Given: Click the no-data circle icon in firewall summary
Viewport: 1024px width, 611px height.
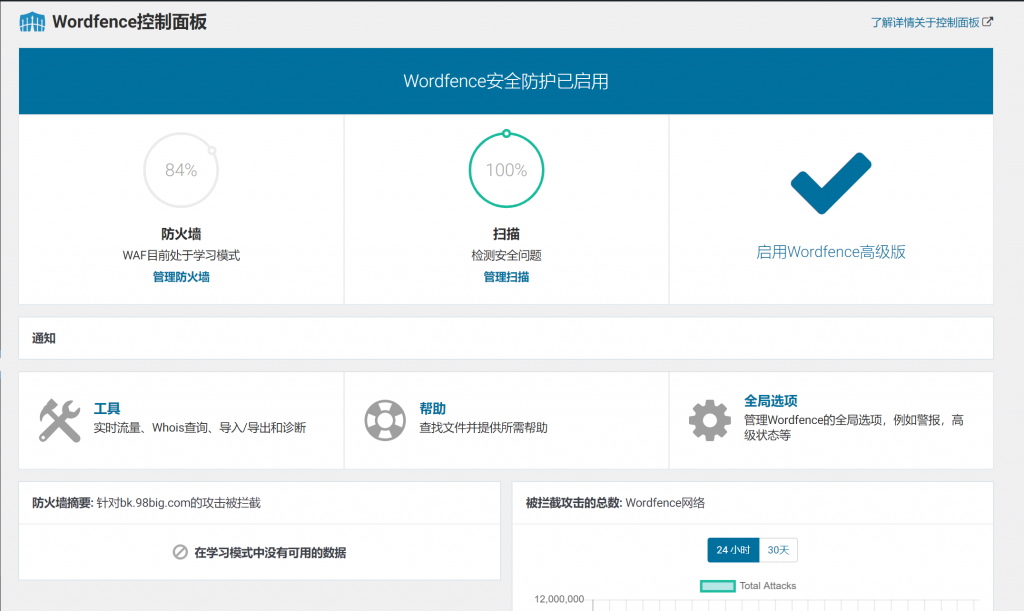Looking at the screenshot, I should (x=180, y=552).
